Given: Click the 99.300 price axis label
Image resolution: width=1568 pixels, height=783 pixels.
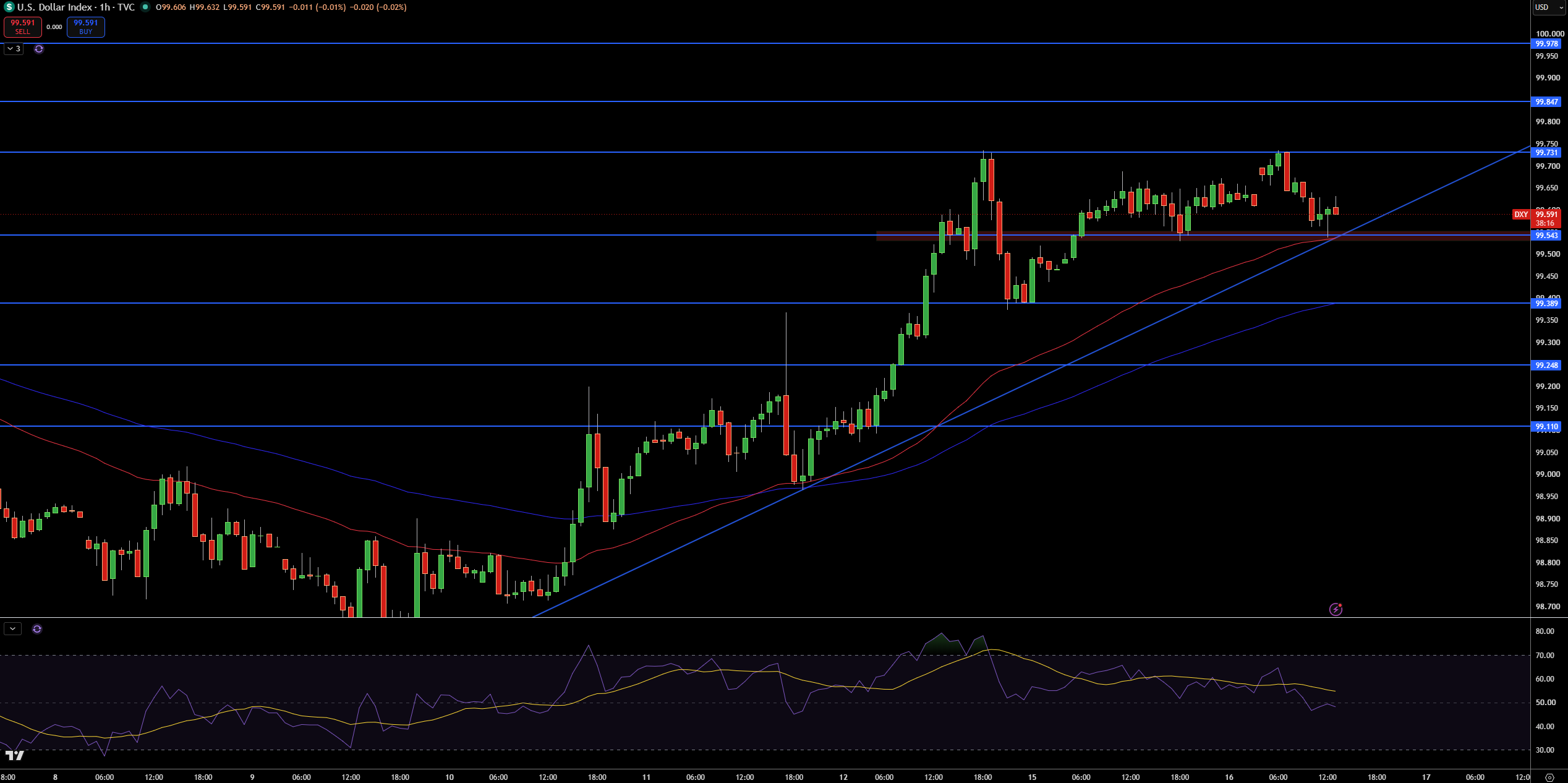Looking at the screenshot, I should 1548,343.
